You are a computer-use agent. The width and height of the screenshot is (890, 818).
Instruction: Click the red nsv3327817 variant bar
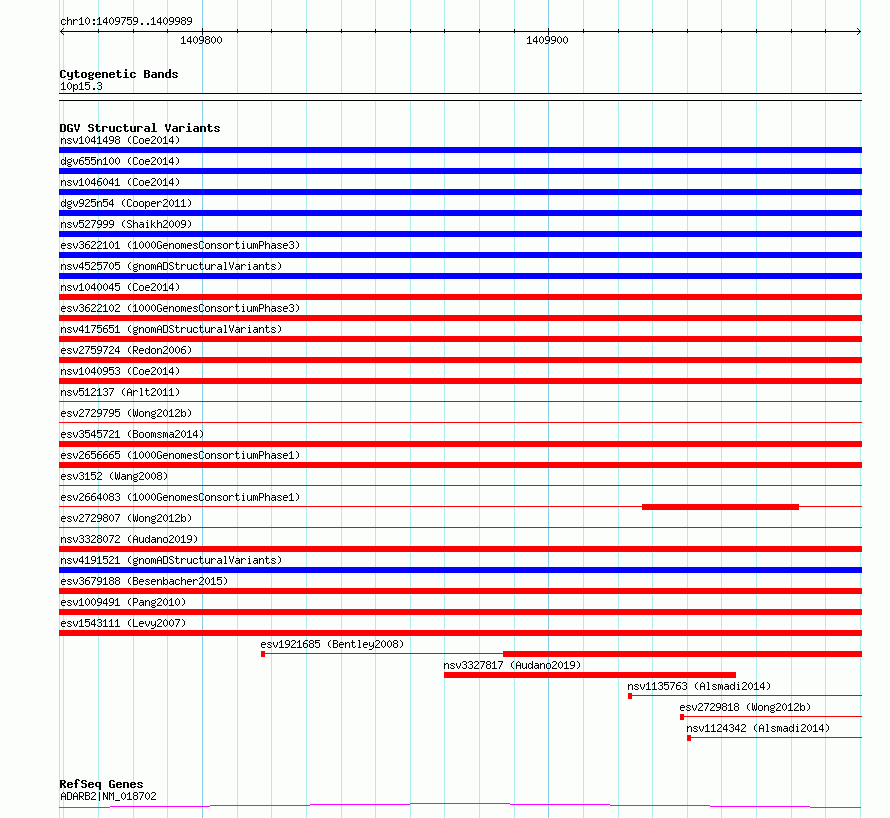click(590, 675)
